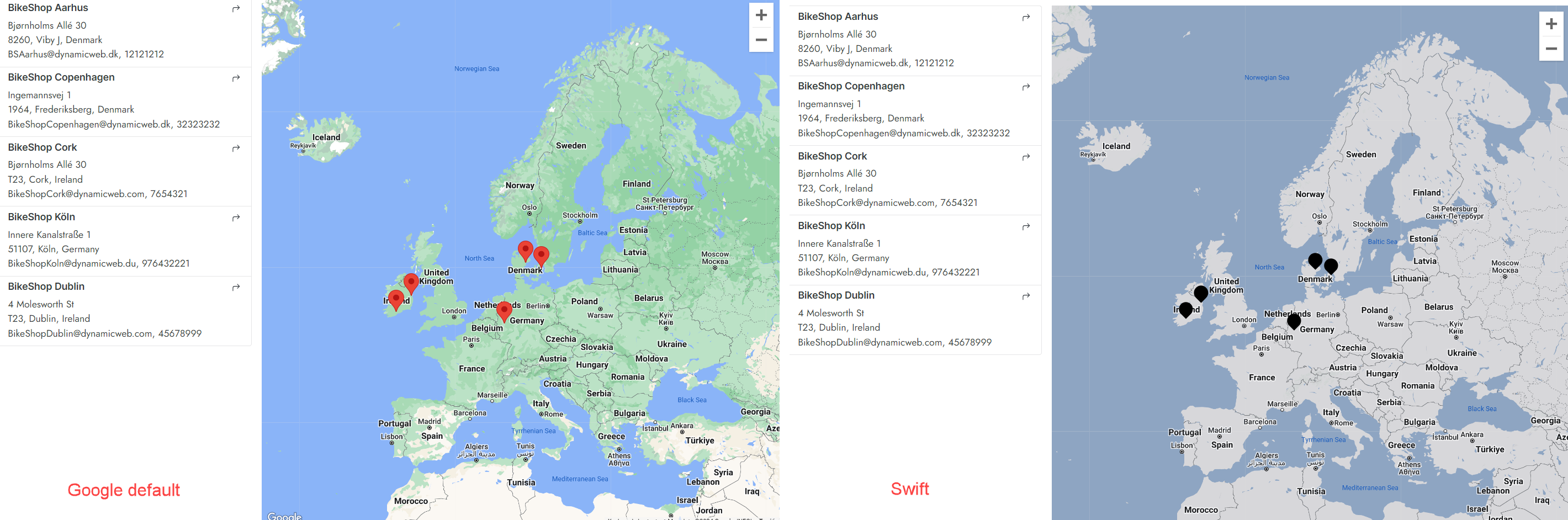Click Italy label on the gray map
This screenshot has height=520, width=1568.
(1331, 413)
